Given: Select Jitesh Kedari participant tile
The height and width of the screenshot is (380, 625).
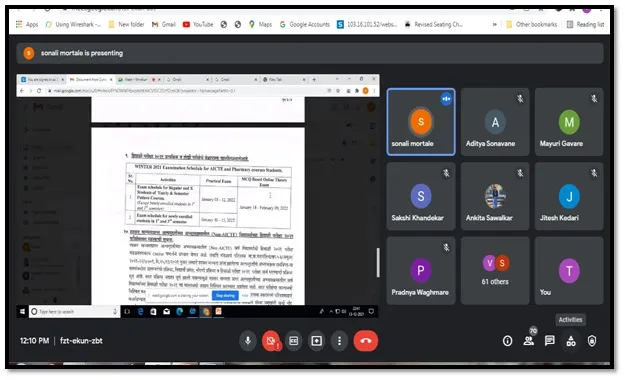Looking at the screenshot, I should pos(569,196).
